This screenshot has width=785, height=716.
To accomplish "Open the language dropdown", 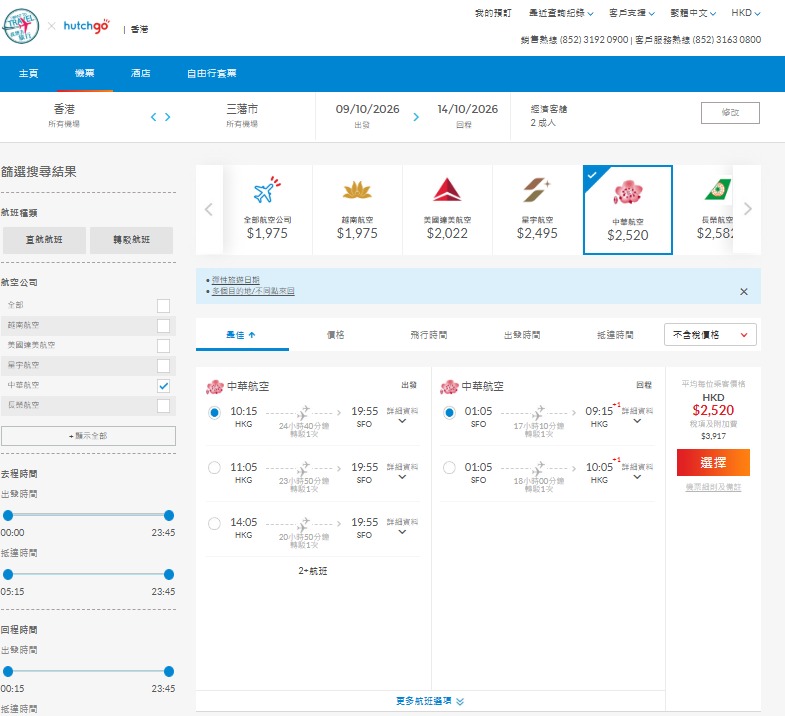I will [x=693, y=13].
